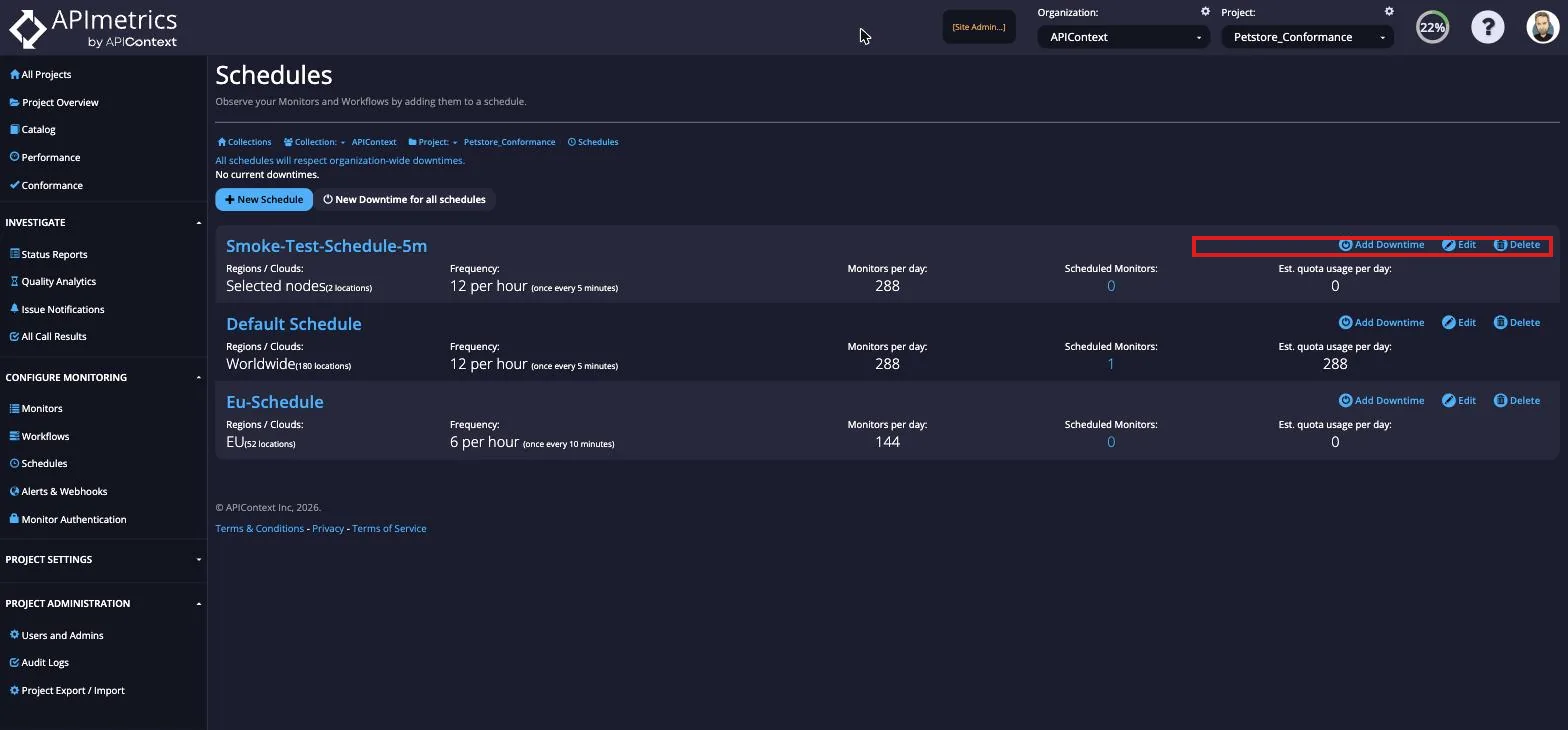Image resolution: width=1568 pixels, height=730 pixels.
Task: Expand the PROJECT SETTINGS section
Action: coord(103,559)
